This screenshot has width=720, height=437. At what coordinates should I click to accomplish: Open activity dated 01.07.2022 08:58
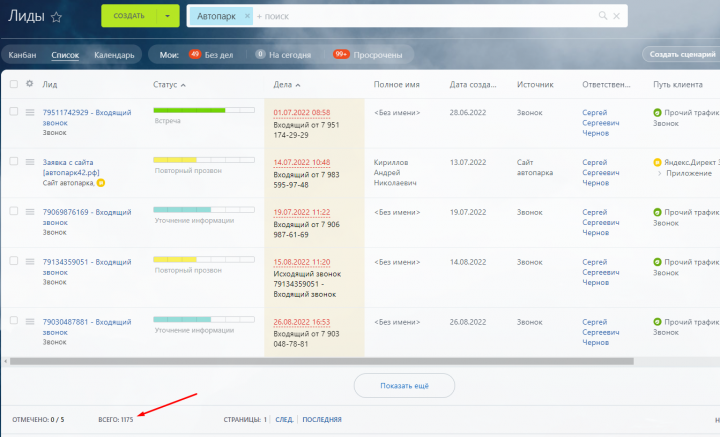pyautogui.click(x=302, y=112)
